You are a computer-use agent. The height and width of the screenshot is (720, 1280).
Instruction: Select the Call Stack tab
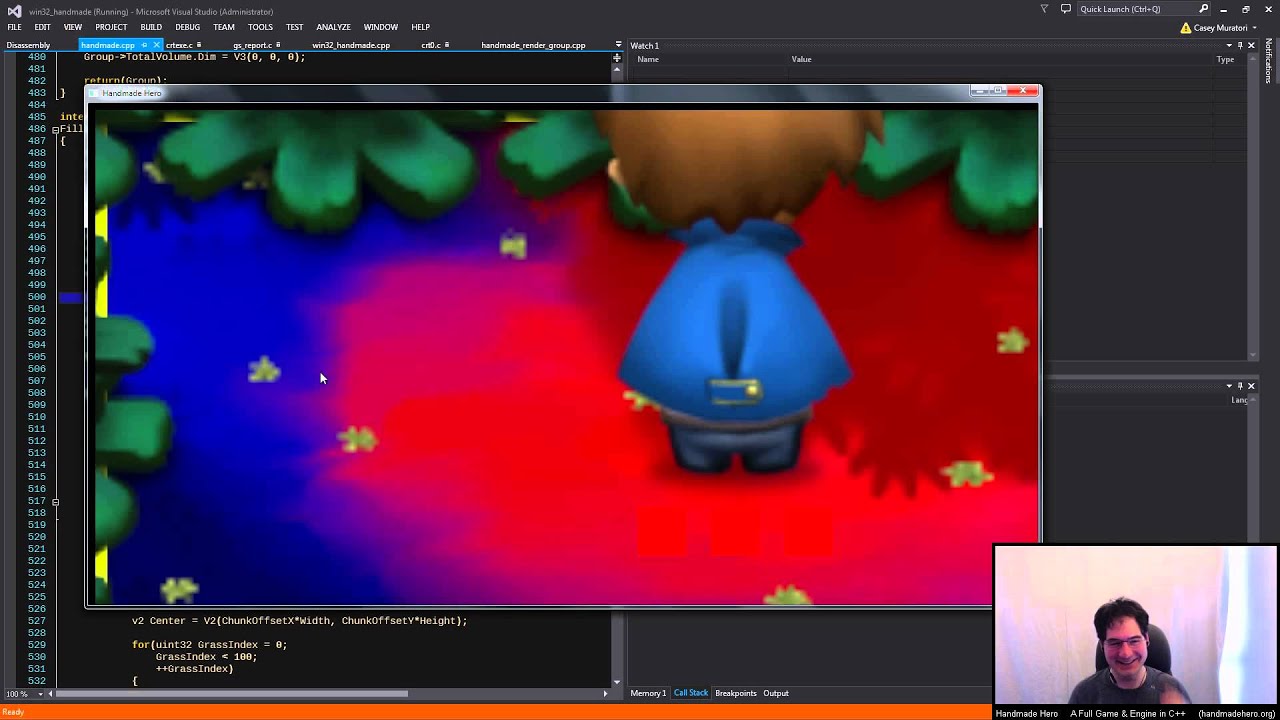pos(690,693)
